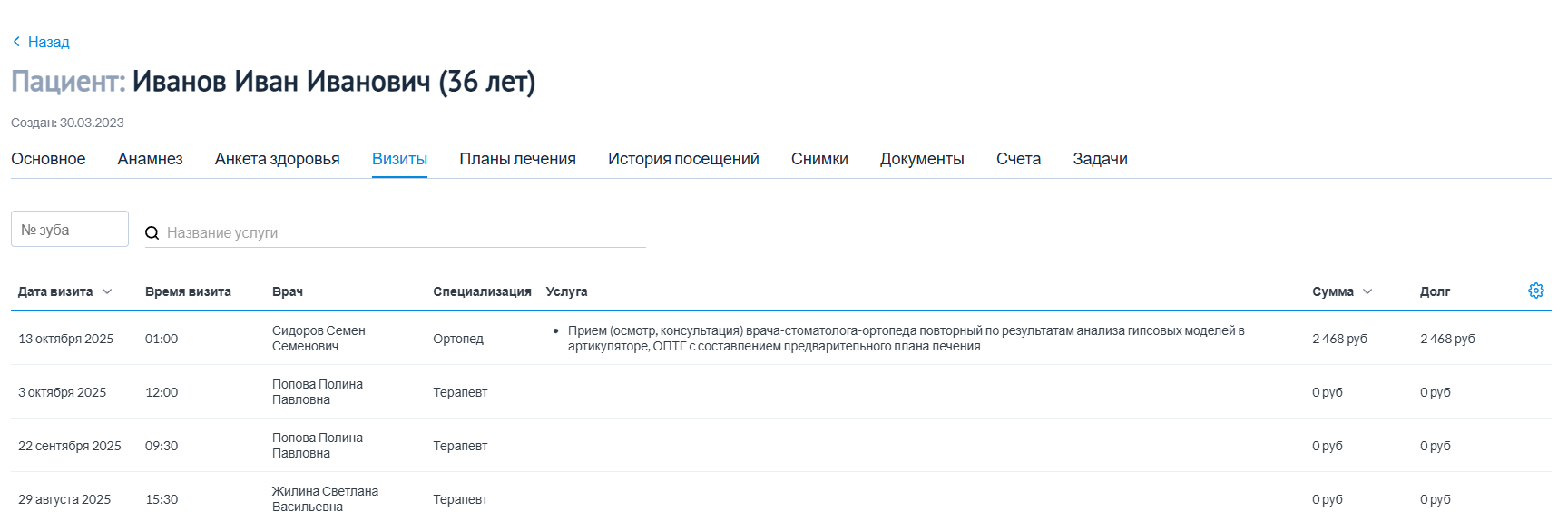Open the Снимки tab
The image size is (1568, 522).
(819, 159)
